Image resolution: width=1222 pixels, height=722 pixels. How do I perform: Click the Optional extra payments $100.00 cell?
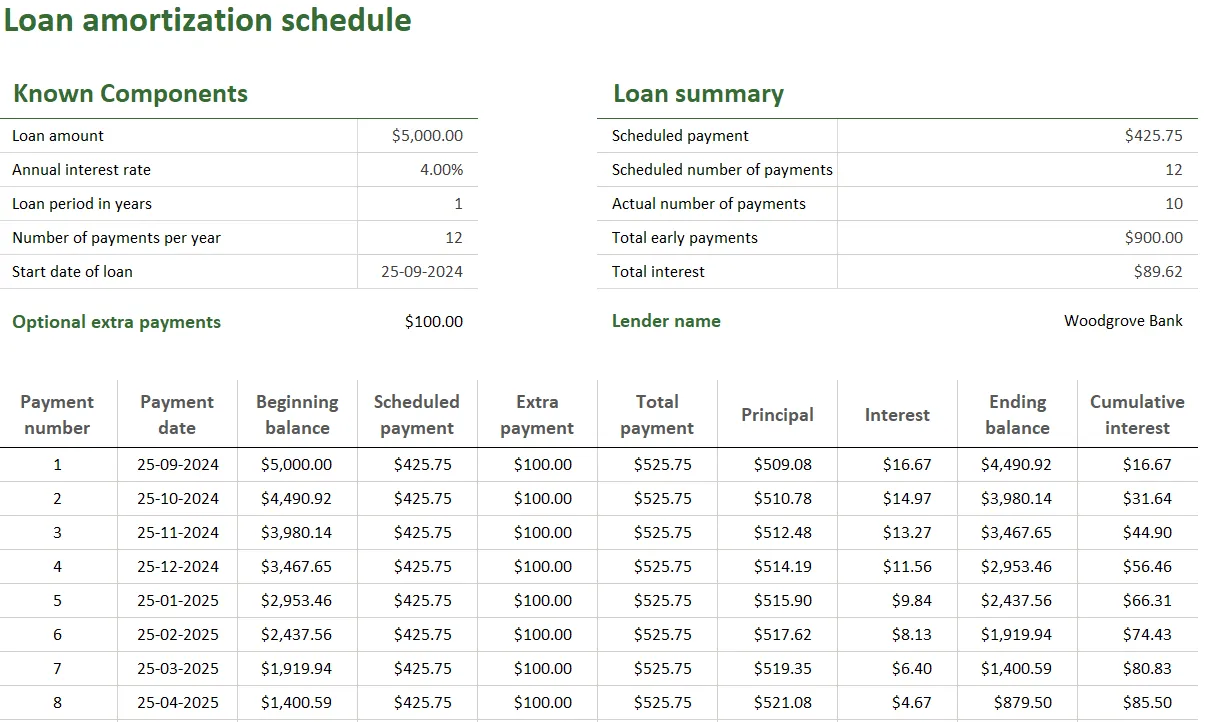418,322
